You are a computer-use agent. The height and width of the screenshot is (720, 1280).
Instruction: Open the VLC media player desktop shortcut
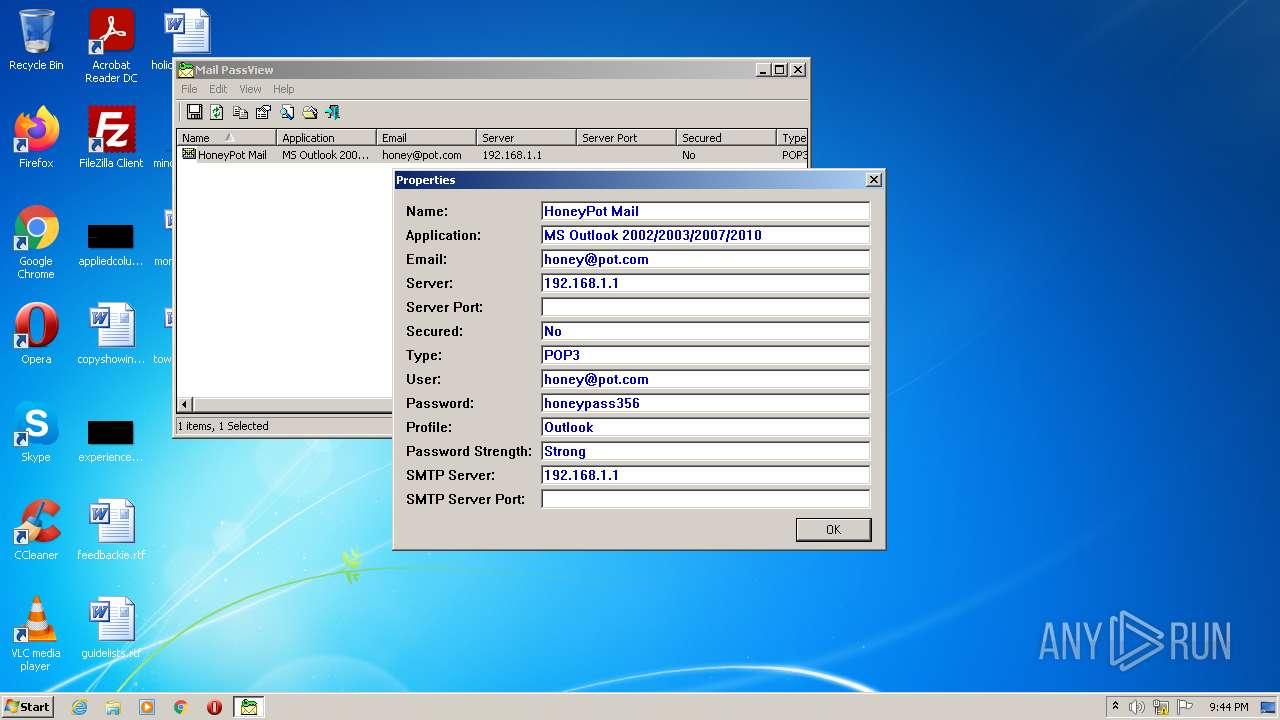click(x=36, y=634)
